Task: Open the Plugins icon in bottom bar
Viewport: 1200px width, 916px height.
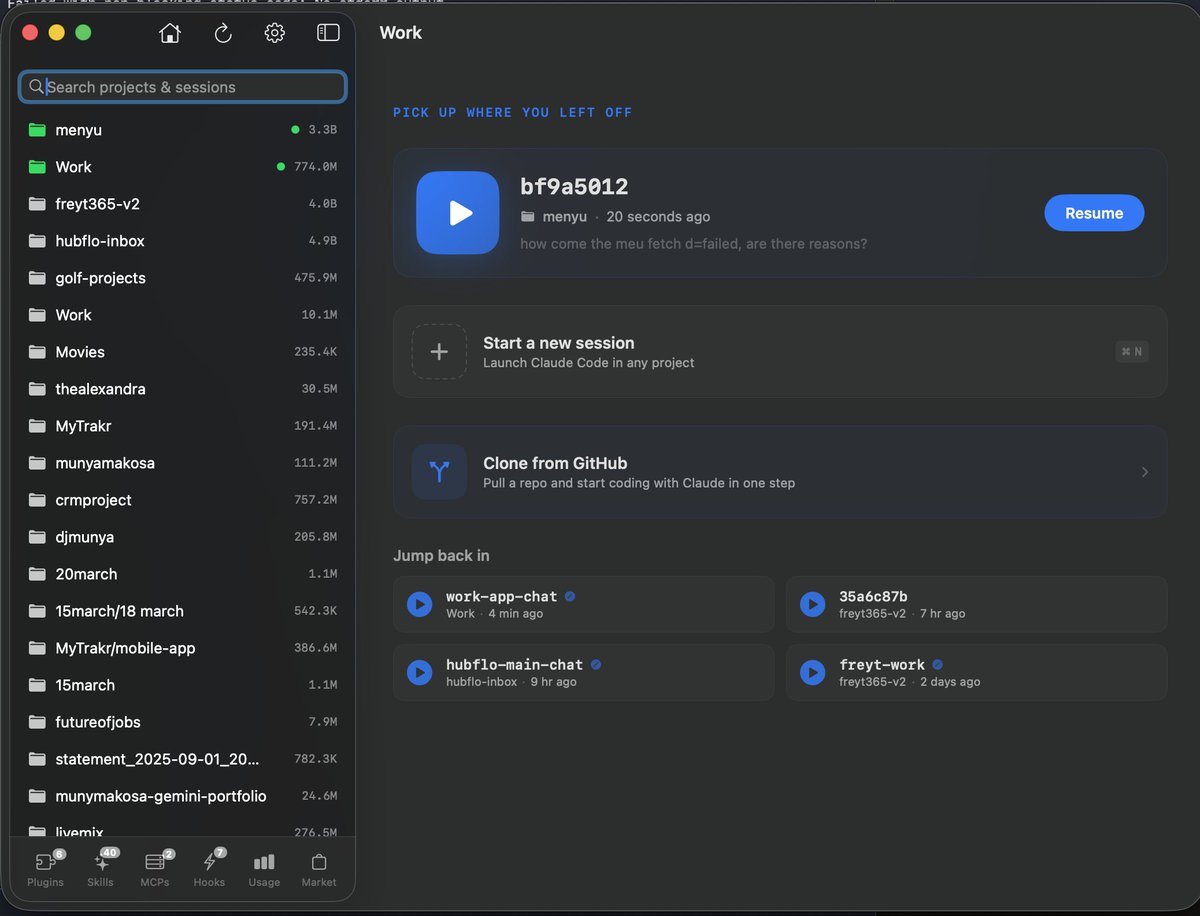Action: [45, 861]
